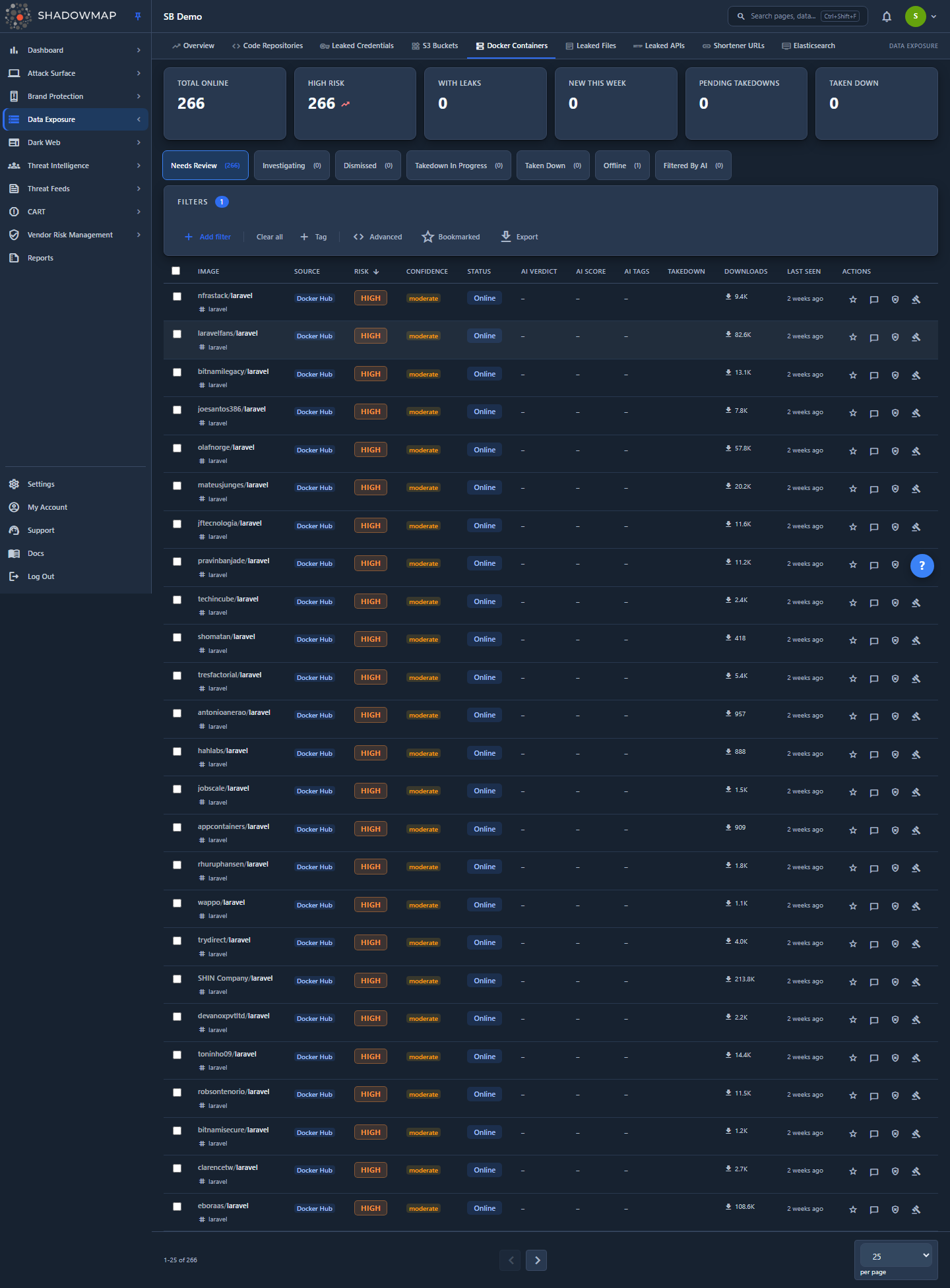The height and width of the screenshot is (1288, 950).
Task: Switch to the Leaked Credentials tab
Action: point(357,46)
